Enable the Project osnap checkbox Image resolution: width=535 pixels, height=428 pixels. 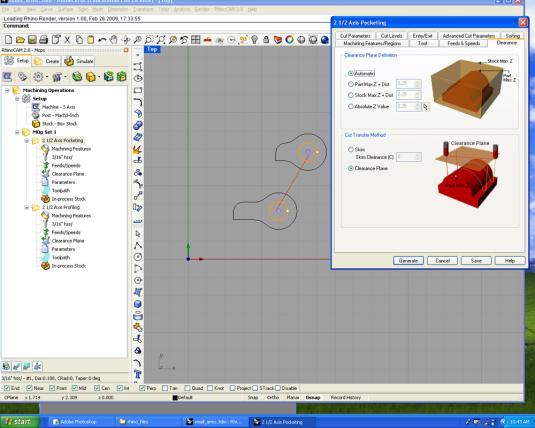pos(233,388)
